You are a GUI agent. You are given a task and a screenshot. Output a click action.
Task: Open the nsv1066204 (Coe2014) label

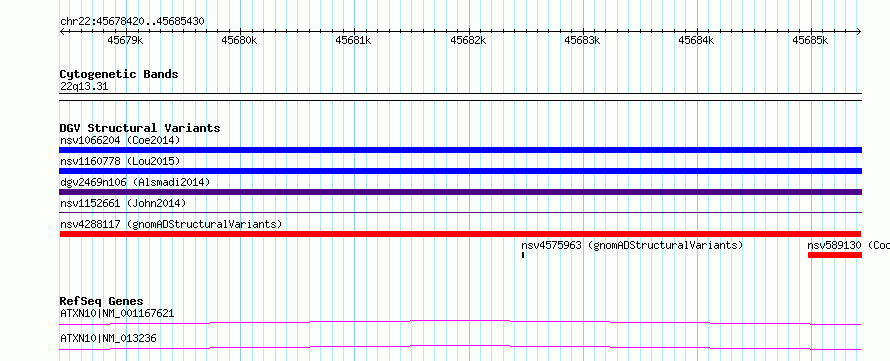tap(120, 140)
